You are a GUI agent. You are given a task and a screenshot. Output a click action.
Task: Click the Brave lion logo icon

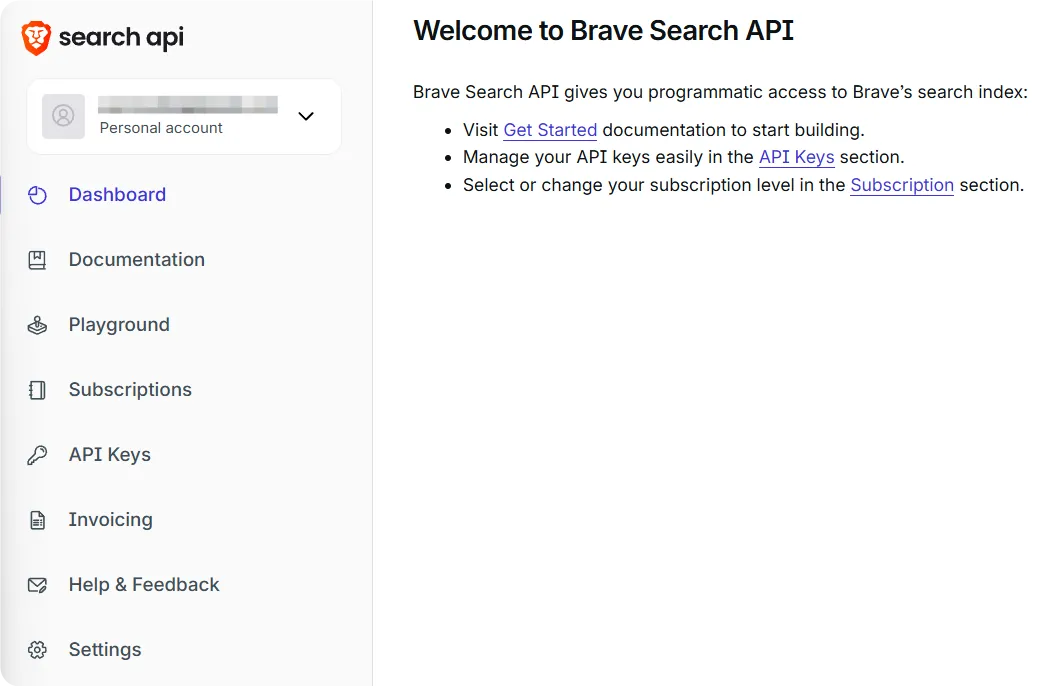36,36
